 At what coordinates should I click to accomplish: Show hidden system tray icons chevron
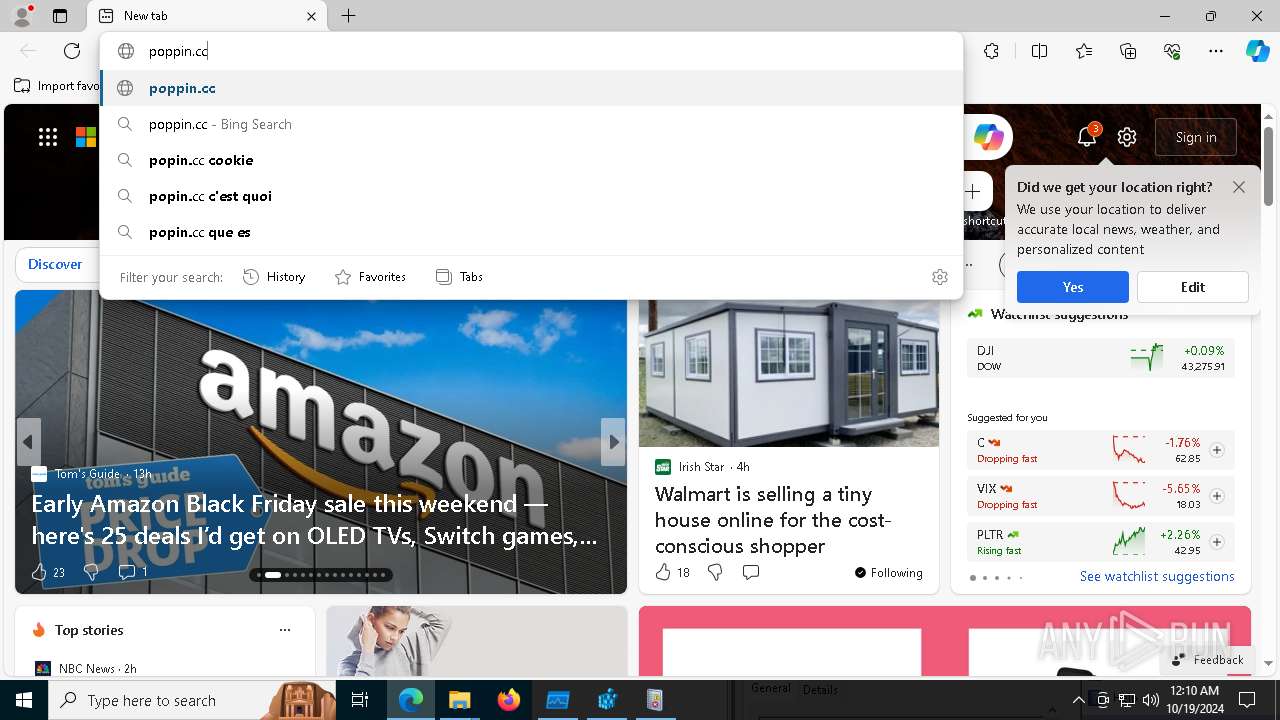click(x=1078, y=700)
